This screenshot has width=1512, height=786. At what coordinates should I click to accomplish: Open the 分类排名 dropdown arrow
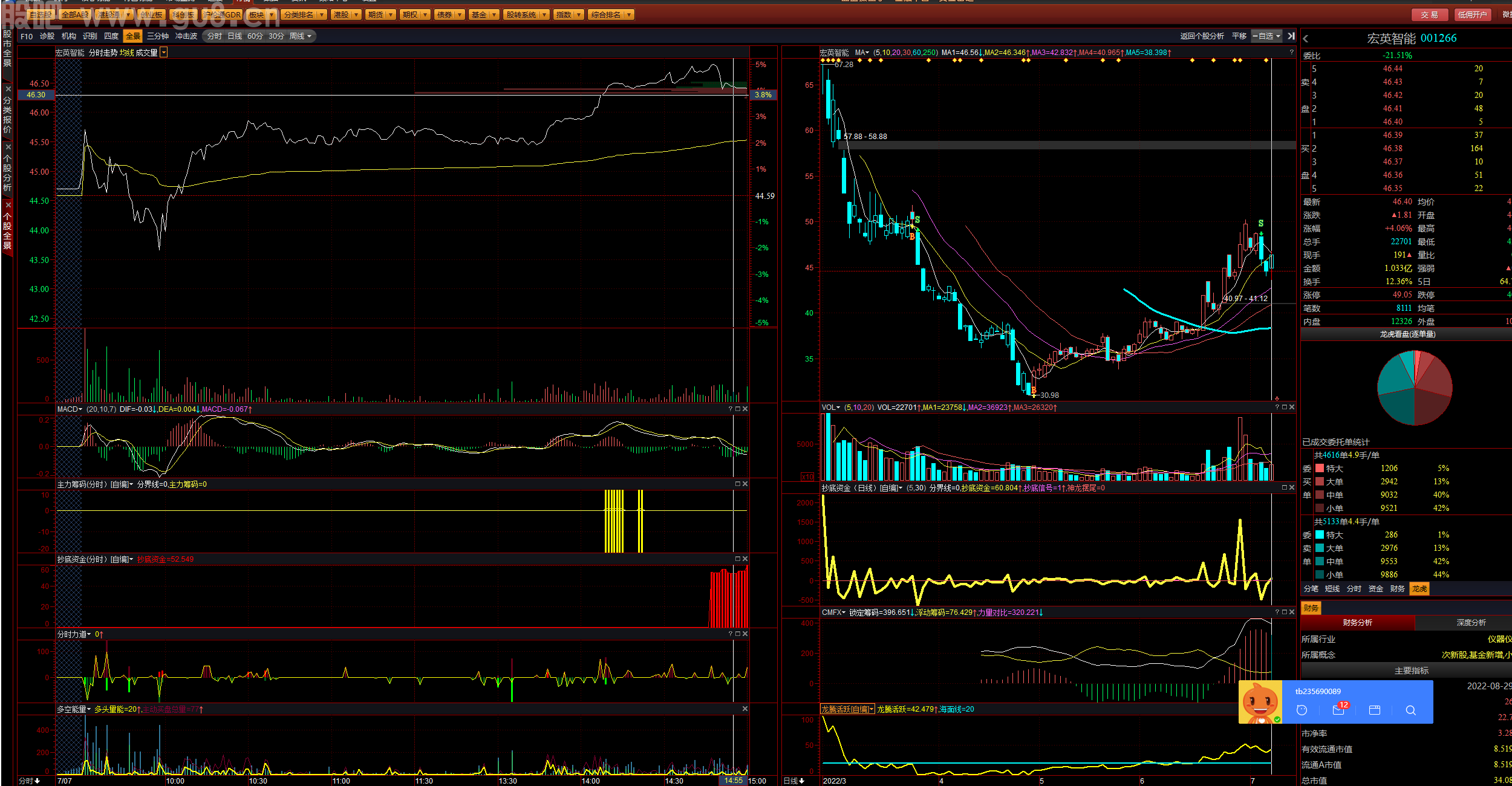tap(322, 15)
